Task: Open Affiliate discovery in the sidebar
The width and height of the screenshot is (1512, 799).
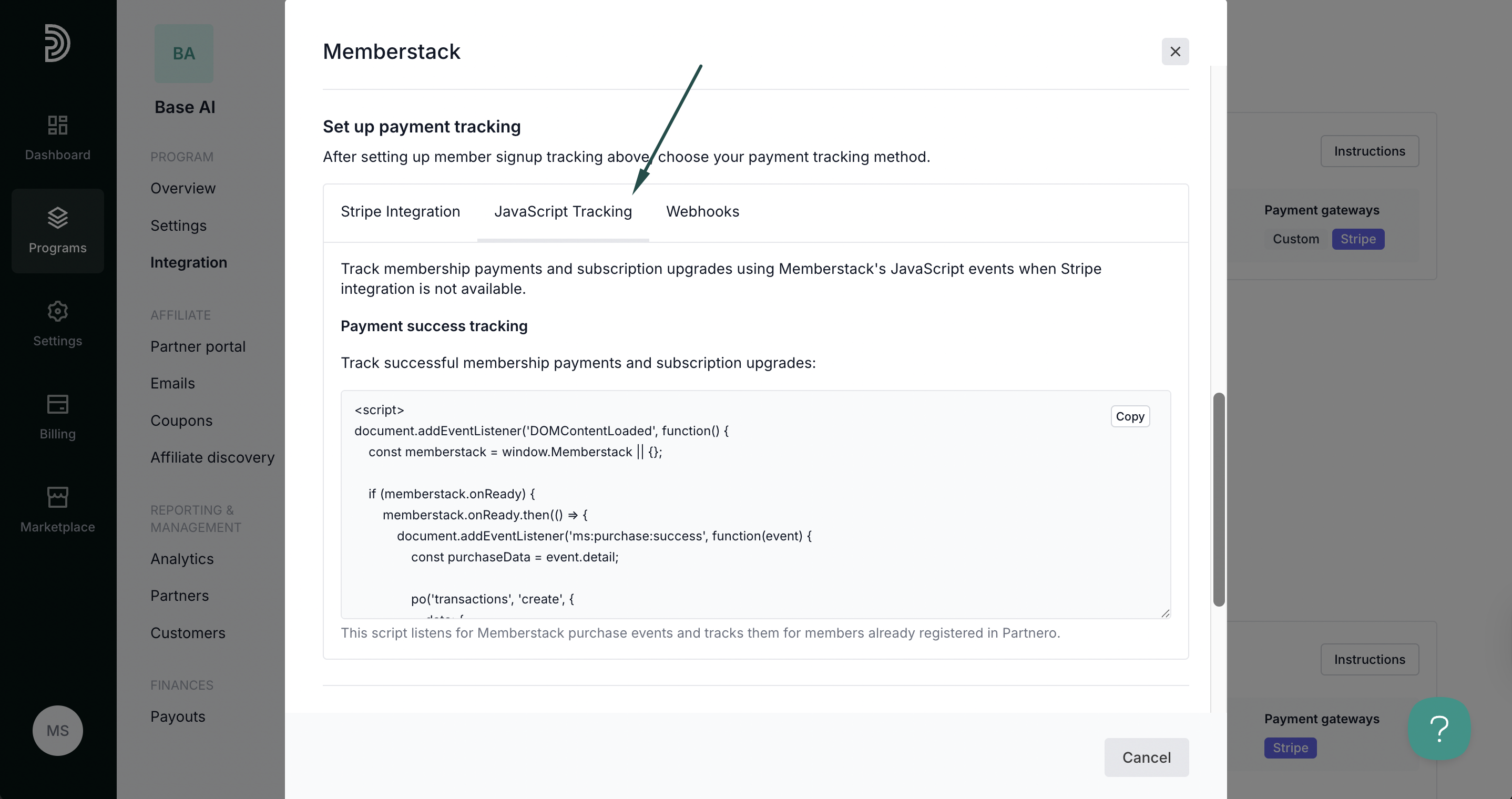Action: (212, 457)
